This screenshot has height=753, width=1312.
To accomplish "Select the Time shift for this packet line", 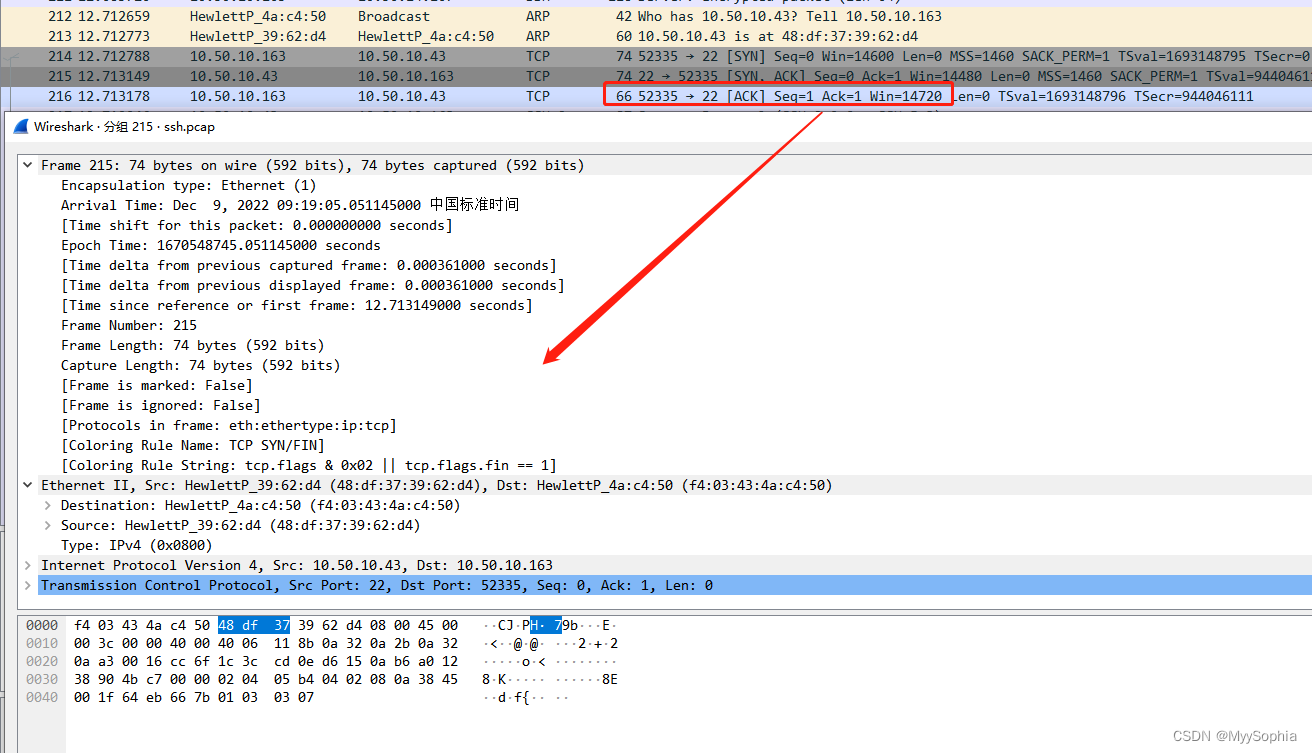I will pyautogui.click(x=257, y=225).
